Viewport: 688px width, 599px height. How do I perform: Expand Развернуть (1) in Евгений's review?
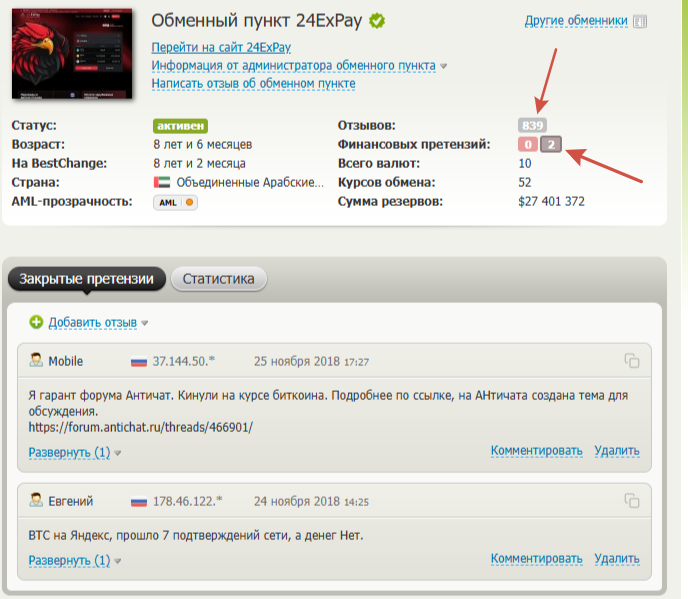[x=69, y=560]
